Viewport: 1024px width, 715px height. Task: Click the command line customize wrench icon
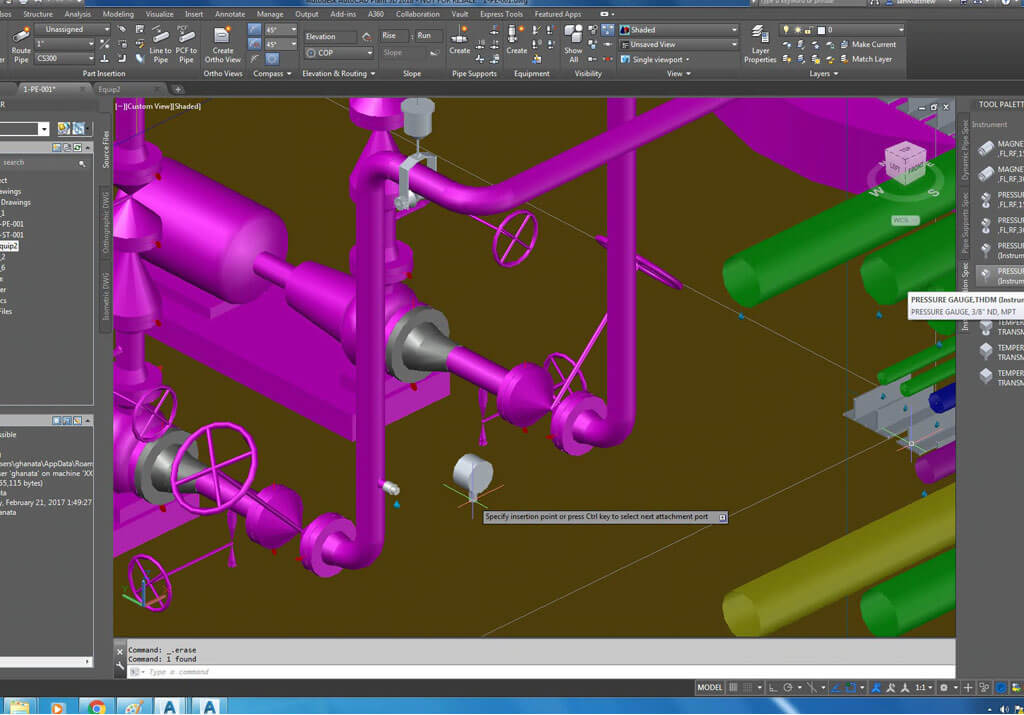point(120,666)
